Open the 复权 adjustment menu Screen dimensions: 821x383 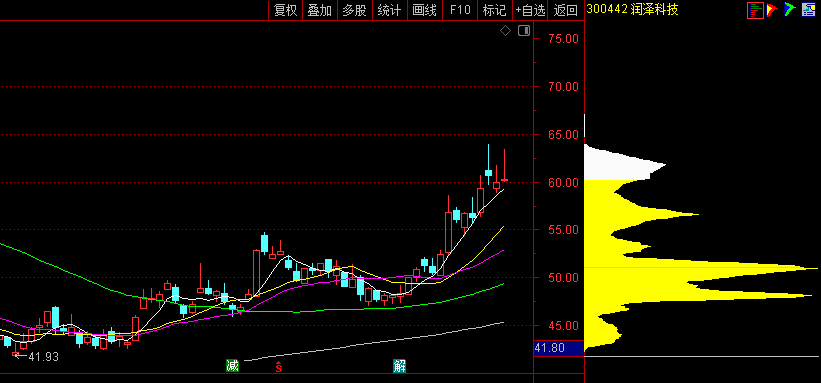[285, 10]
